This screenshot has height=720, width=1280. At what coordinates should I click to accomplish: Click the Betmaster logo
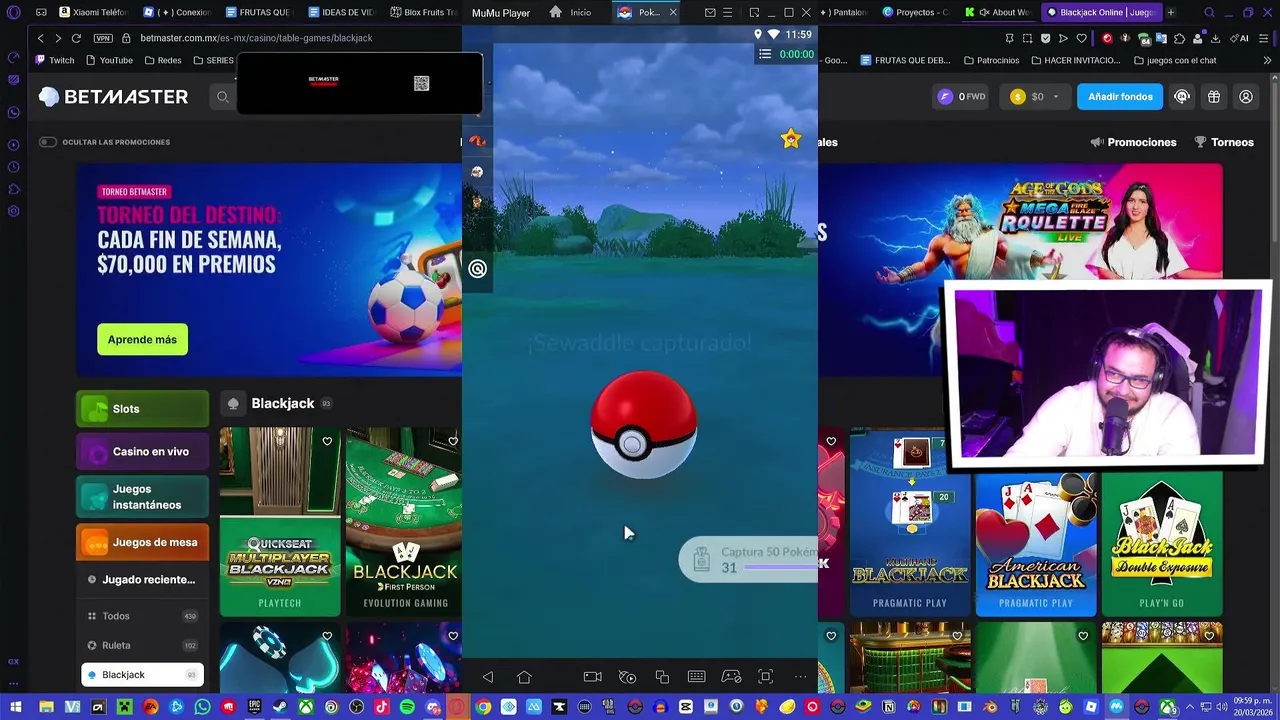coord(113,97)
